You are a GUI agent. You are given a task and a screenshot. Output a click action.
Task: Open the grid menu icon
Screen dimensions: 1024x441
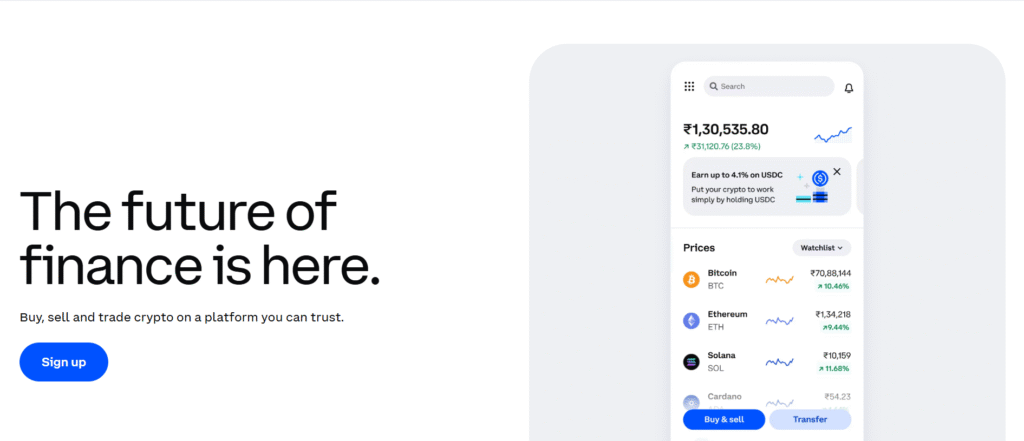point(689,87)
